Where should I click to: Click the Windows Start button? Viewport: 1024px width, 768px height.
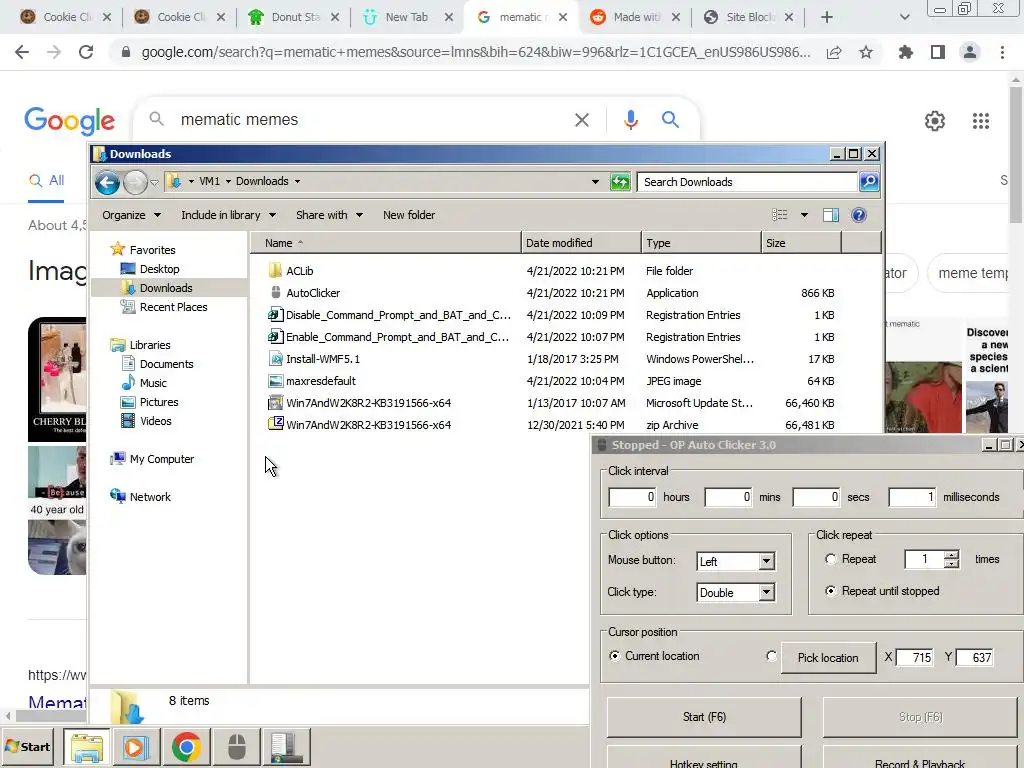pyautogui.click(x=29, y=746)
